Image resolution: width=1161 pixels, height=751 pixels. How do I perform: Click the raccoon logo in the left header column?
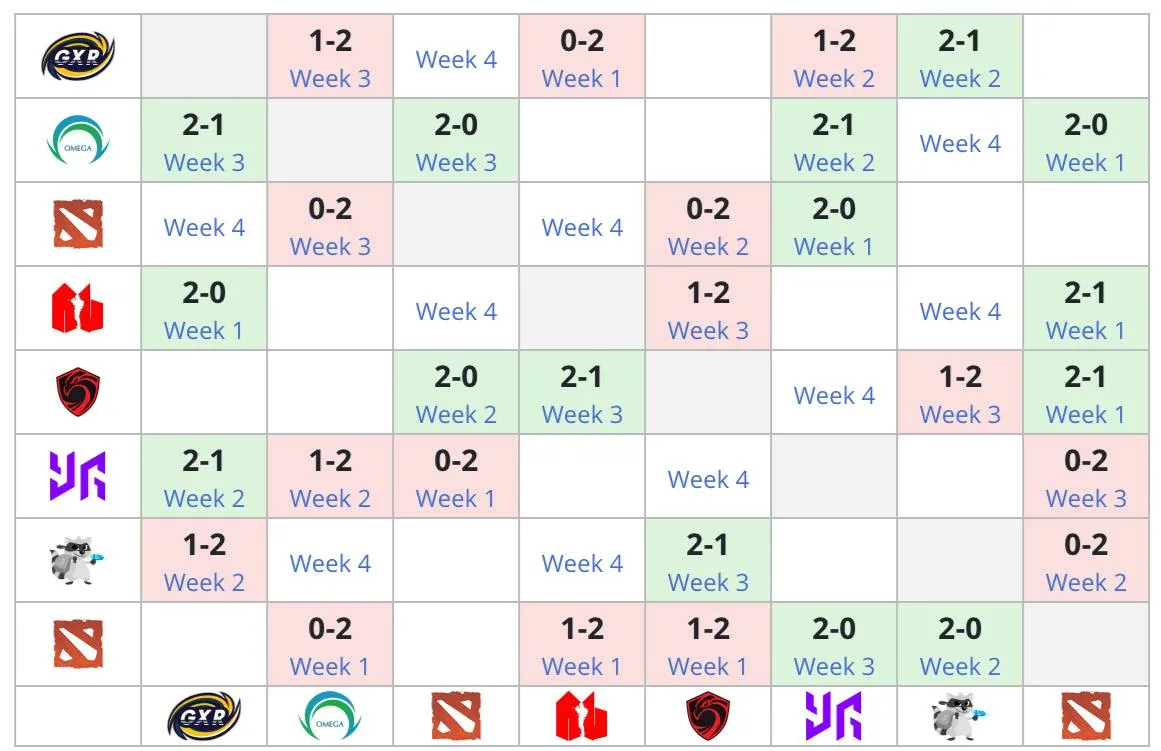(78, 560)
